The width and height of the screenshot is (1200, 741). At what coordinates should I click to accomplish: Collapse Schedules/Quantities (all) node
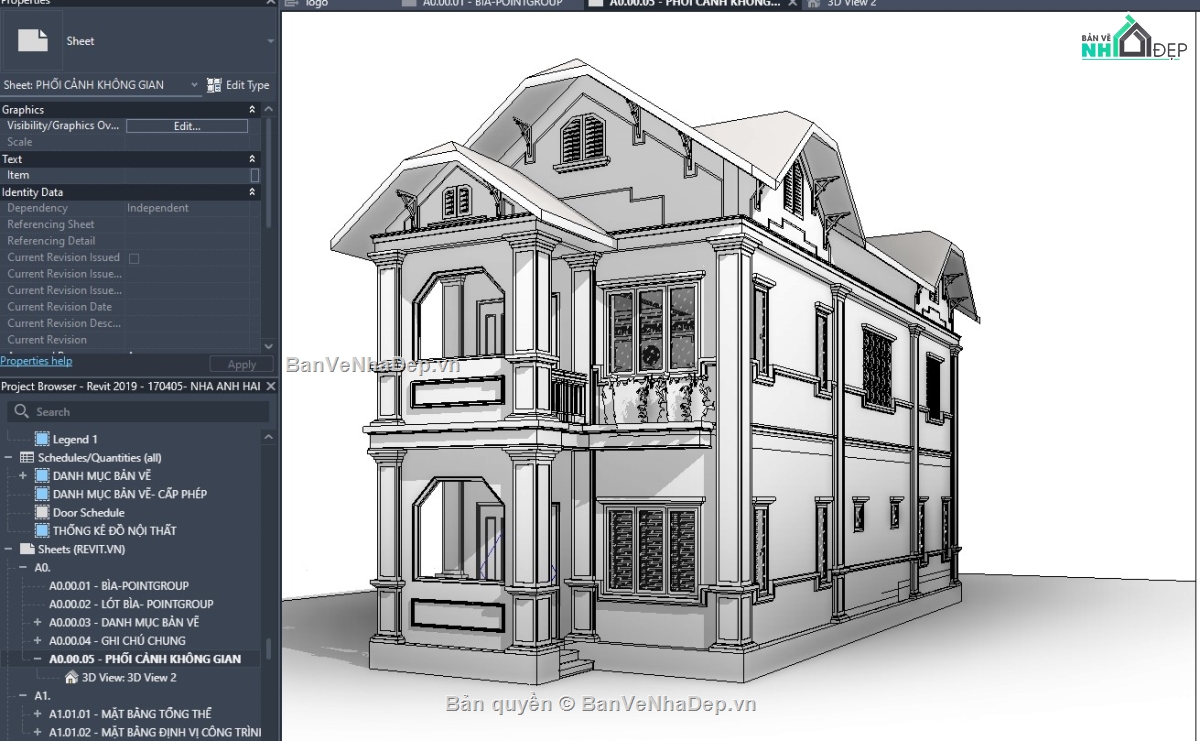click(x=8, y=457)
